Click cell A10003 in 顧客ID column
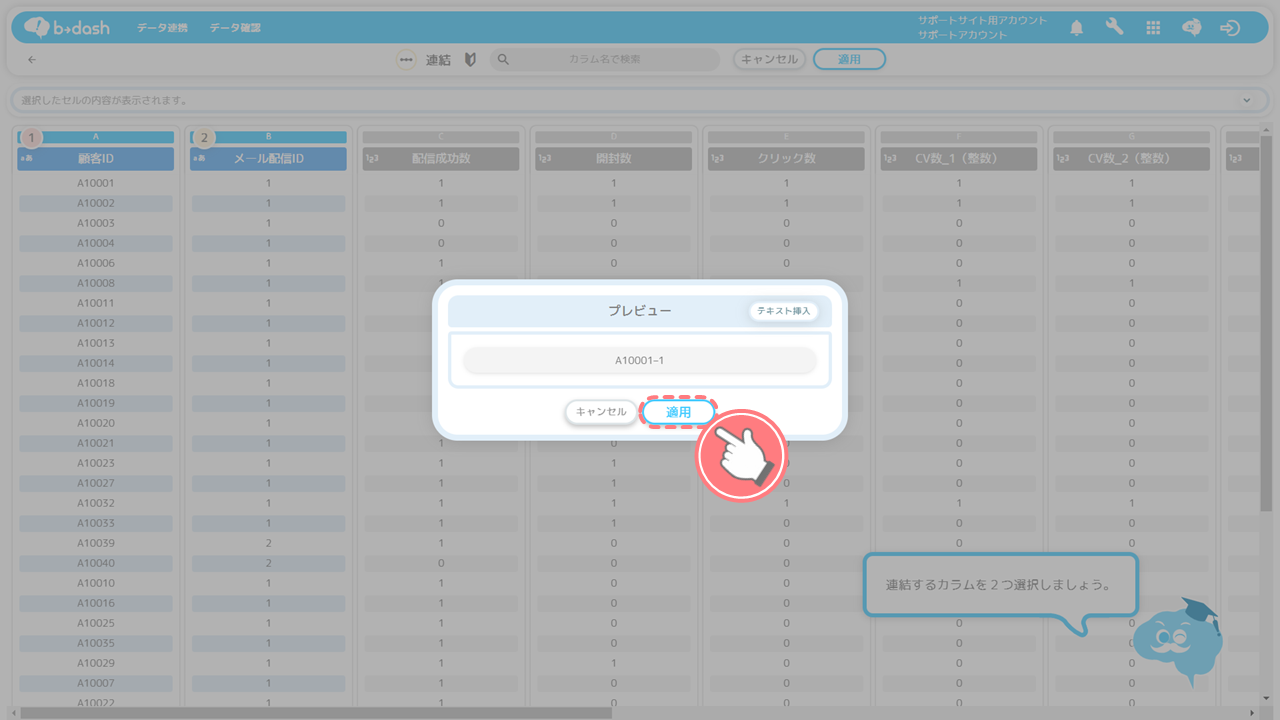Image resolution: width=1280 pixels, height=720 pixels. pos(96,223)
